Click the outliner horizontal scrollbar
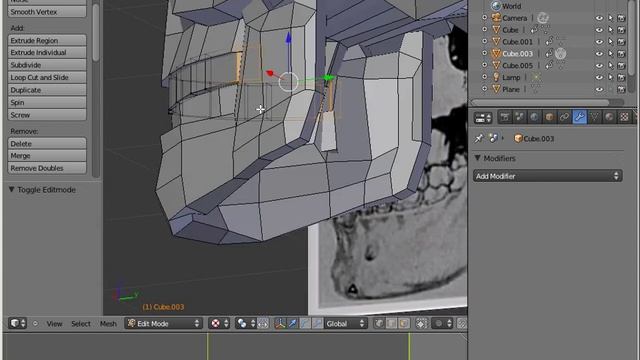Image resolution: width=640 pixels, height=360 pixels. click(x=540, y=102)
